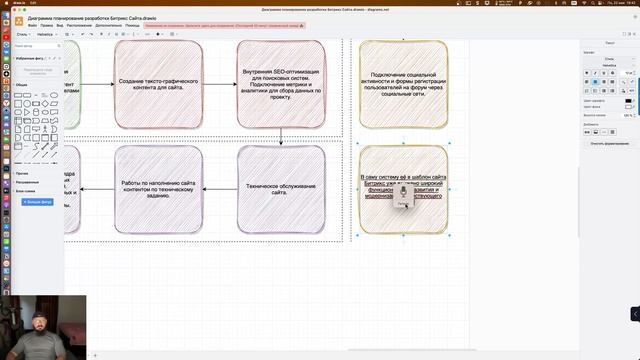
Task: Open the Помощь menu
Action: (x=132, y=26)
